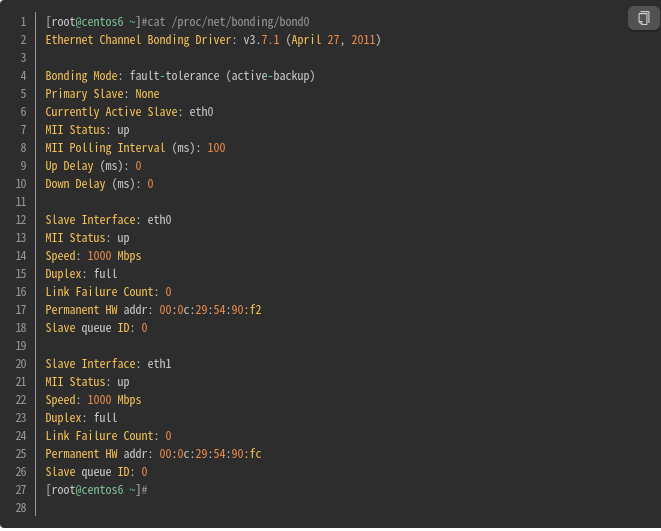This screenshot has height=531, width=661.
Task: Click the eth0 Link Failure Count line
Action: click(x=108, y=292)
